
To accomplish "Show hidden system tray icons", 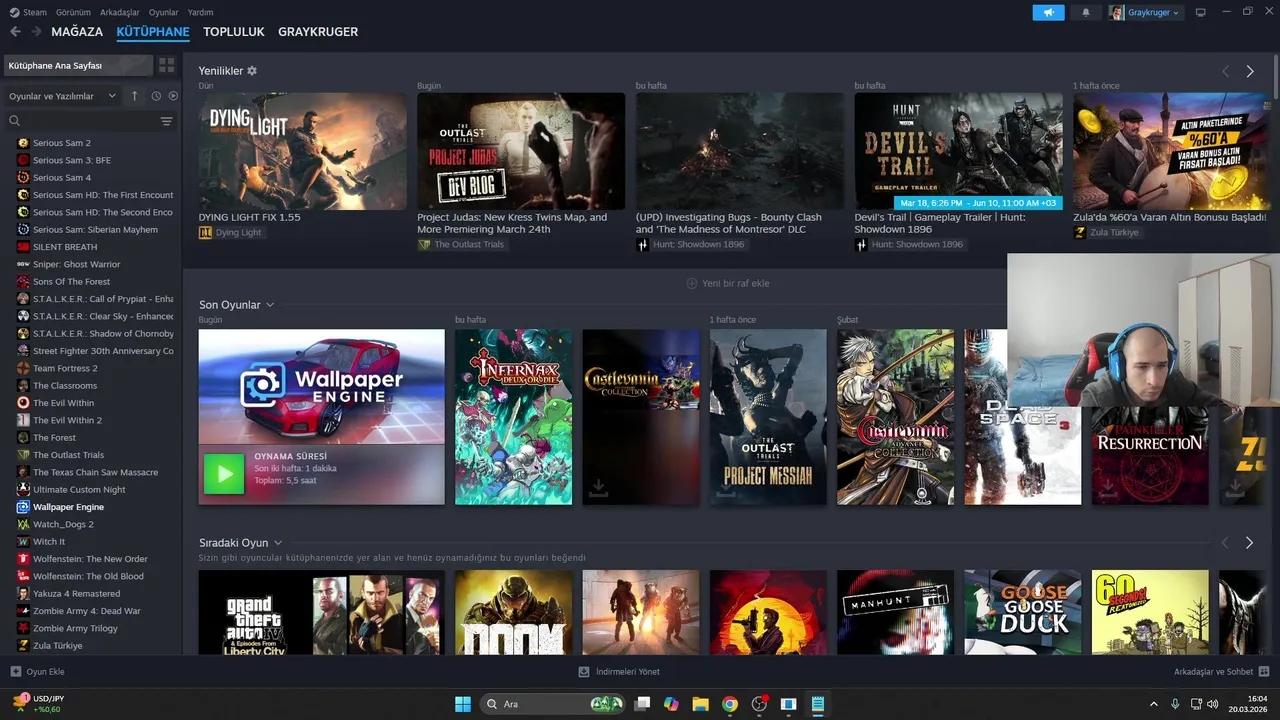I will tap(1154, 704).
